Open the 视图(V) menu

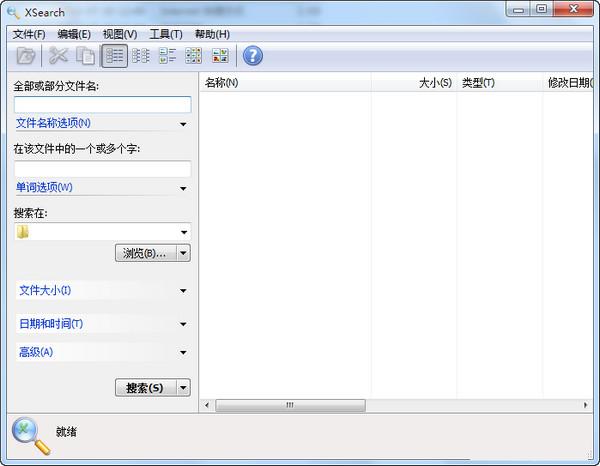pyautogui.click(x=120, y=34)
